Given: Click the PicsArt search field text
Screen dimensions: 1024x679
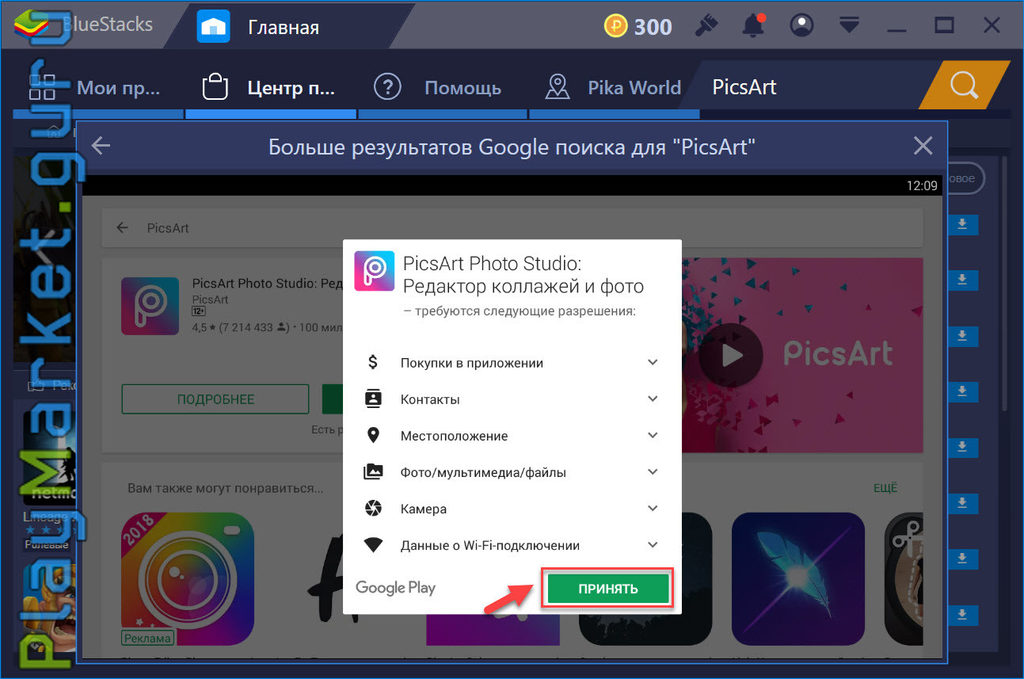Looking at the screenshot, I should coord(168,228).
